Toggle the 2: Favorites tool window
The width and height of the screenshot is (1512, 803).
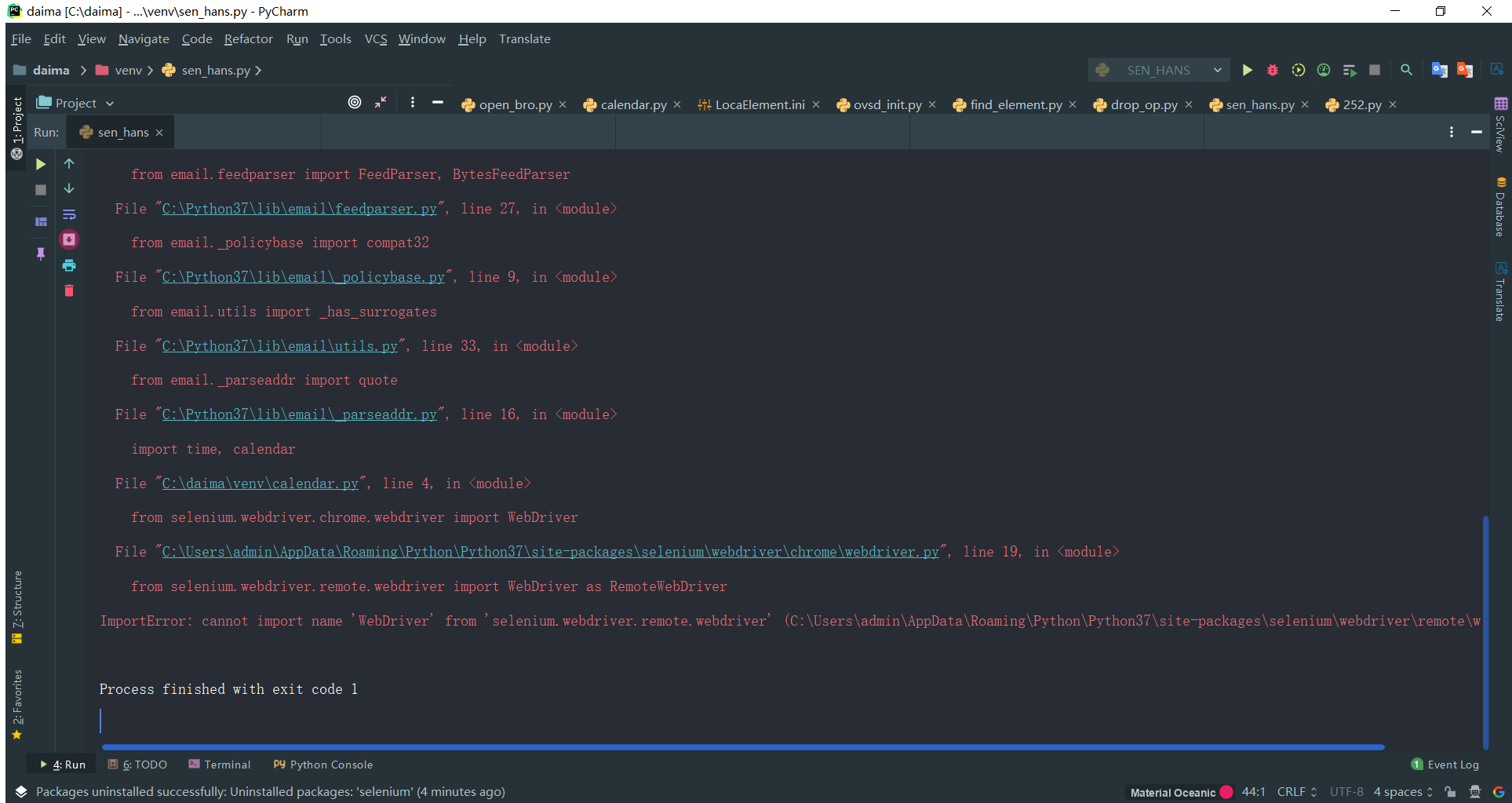pos(17,705)
